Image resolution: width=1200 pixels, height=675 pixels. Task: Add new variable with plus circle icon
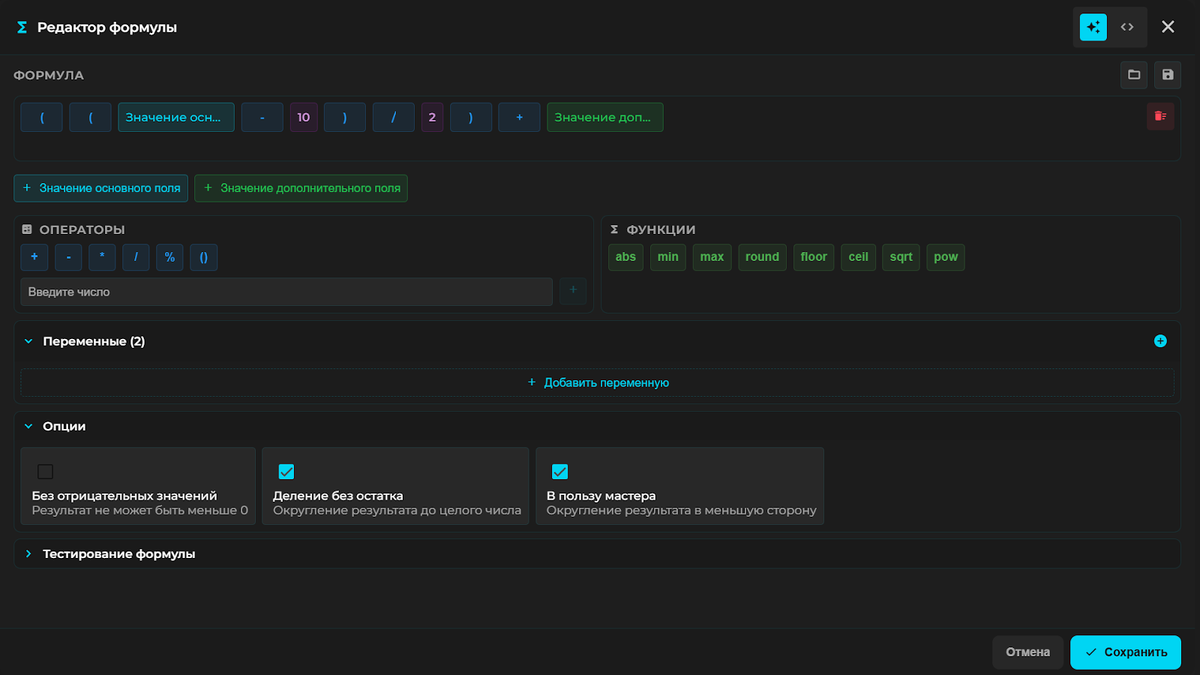click(1161, 341)
